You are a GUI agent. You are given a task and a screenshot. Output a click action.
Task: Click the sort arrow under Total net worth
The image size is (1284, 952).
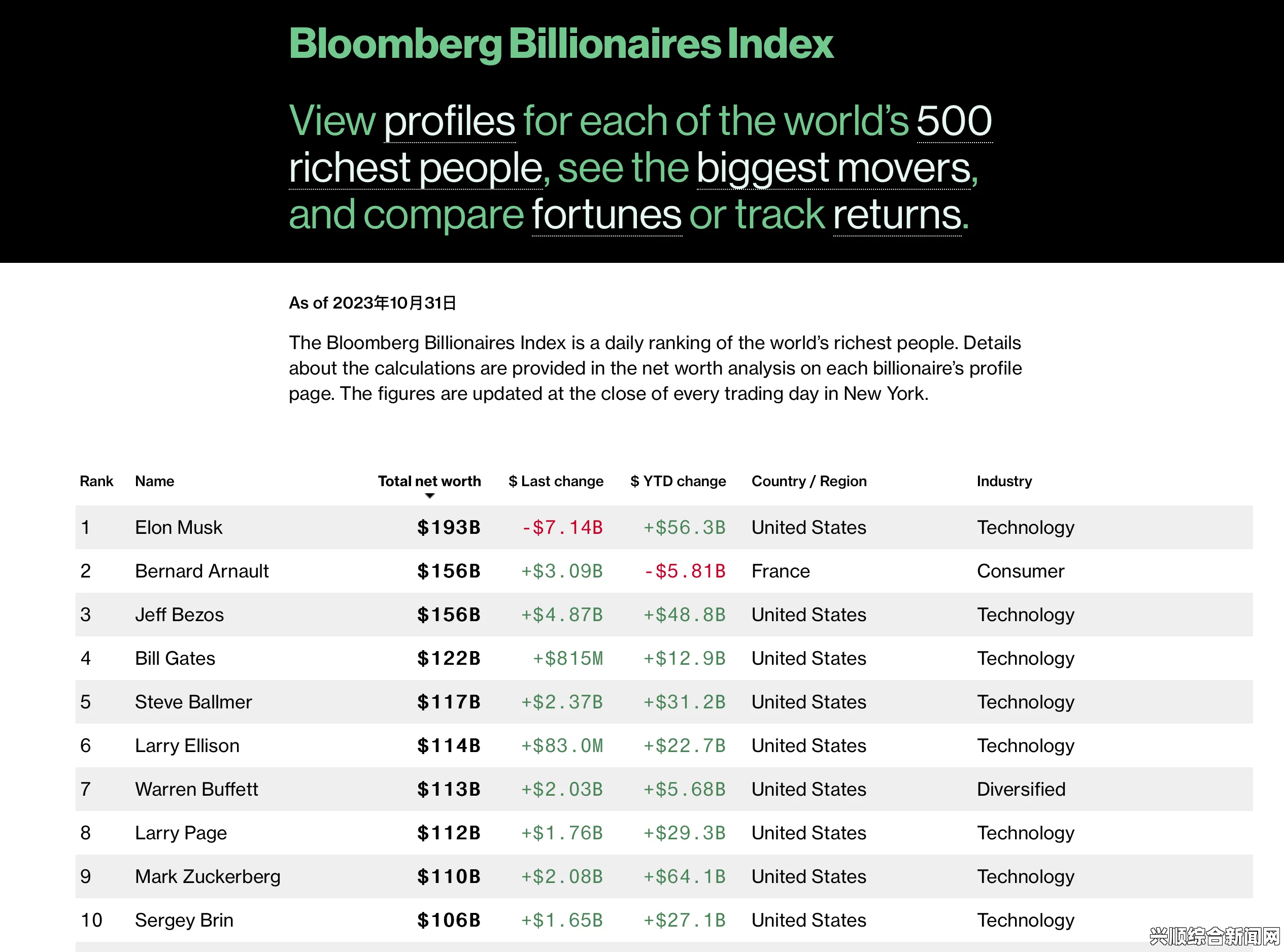[x=429, y=496]
